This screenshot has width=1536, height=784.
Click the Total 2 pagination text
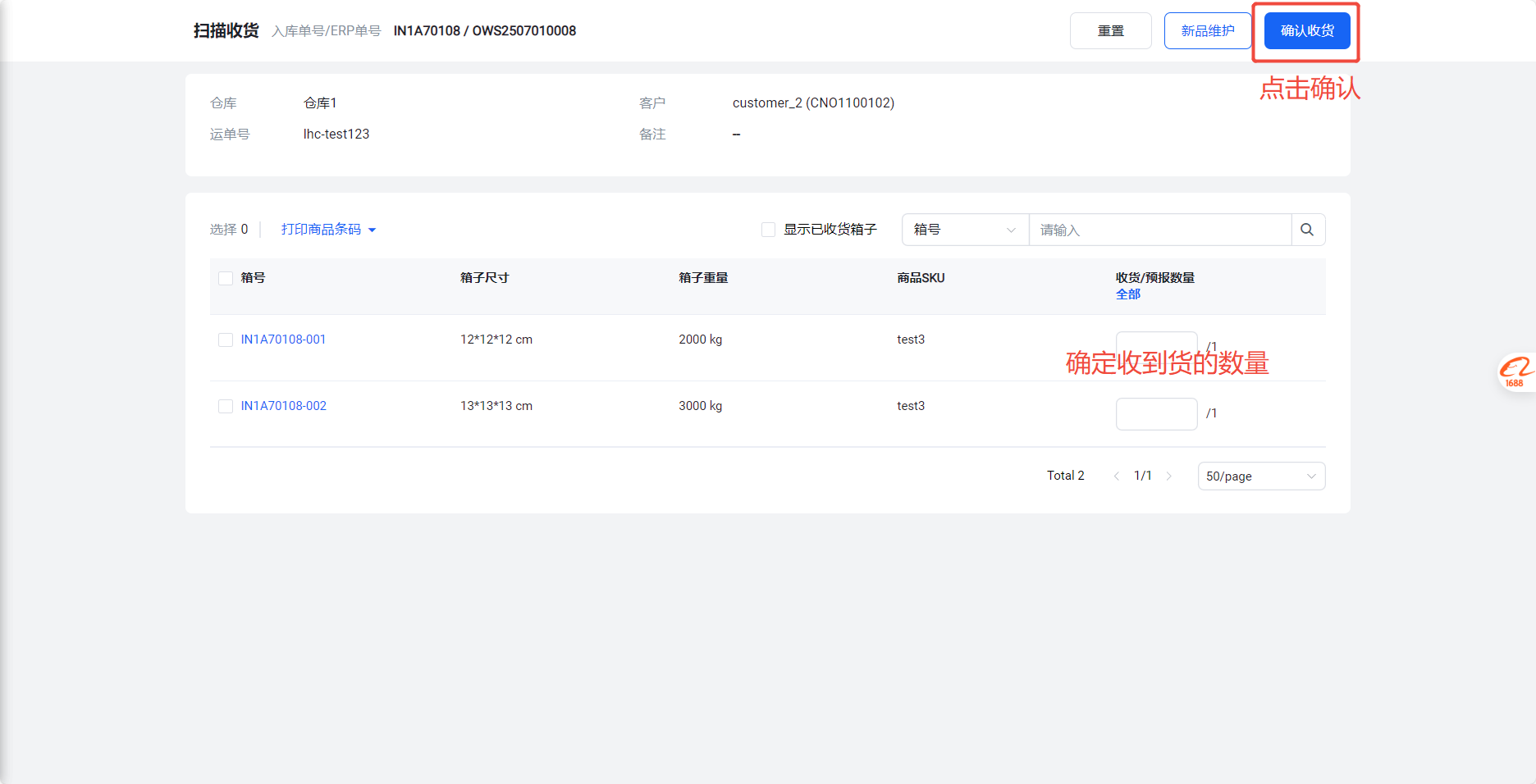click(1065, 476)
